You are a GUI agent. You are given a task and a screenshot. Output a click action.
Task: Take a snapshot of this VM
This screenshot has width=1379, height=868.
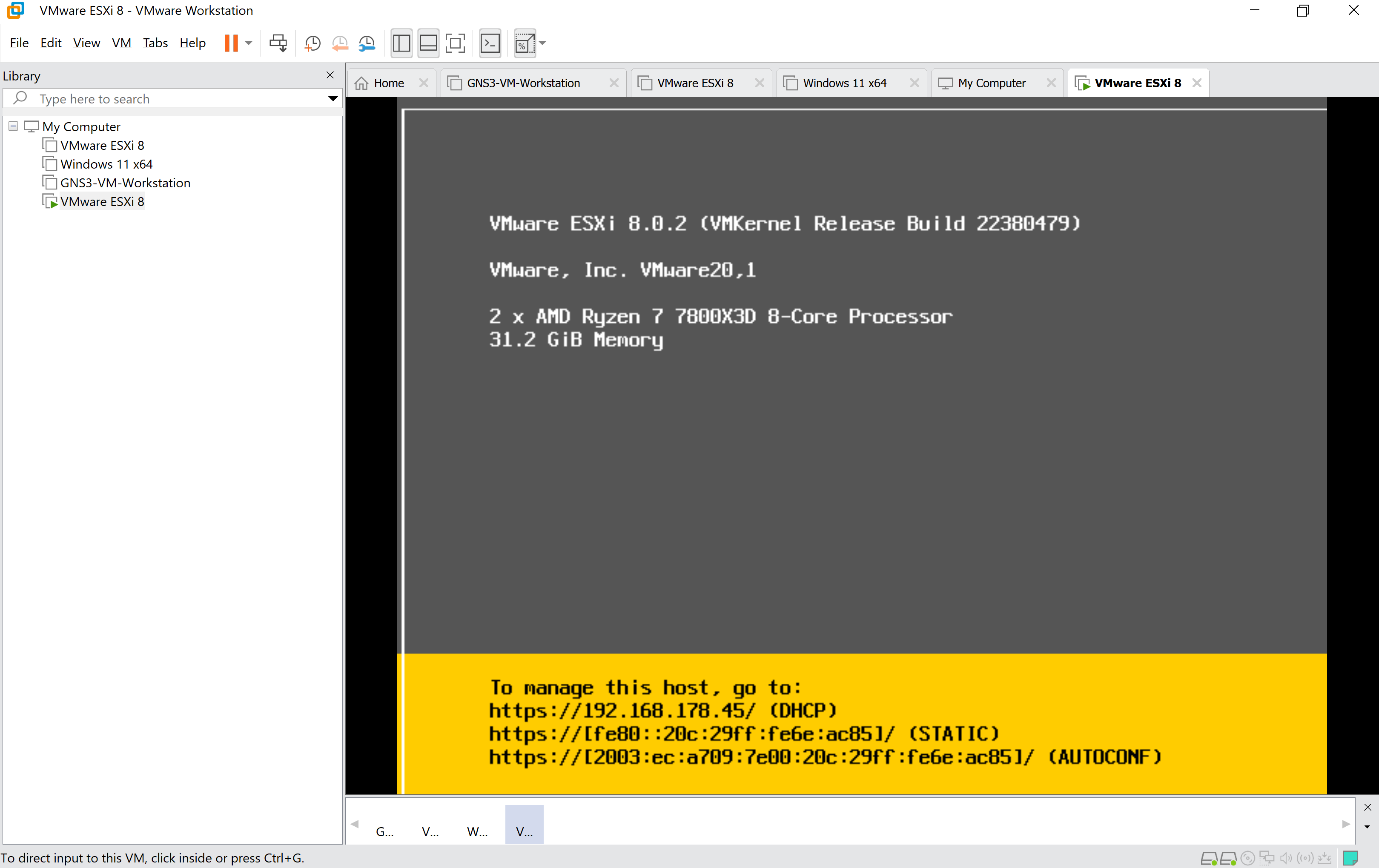pyautogui.click(x=312, y=43)
